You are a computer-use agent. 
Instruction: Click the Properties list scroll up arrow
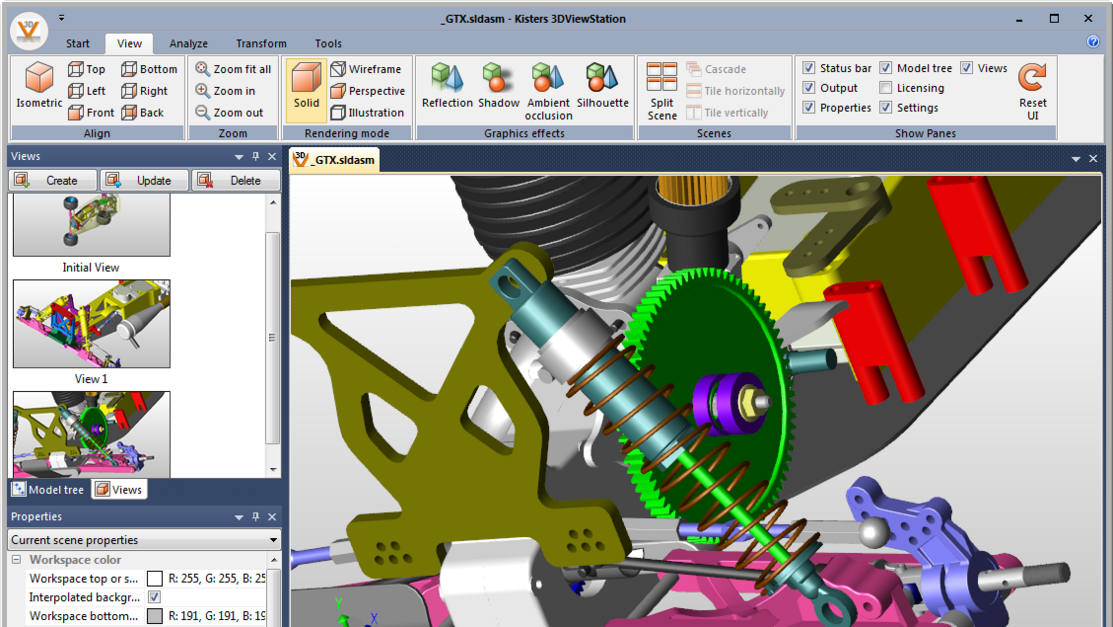tap(273, 560)
